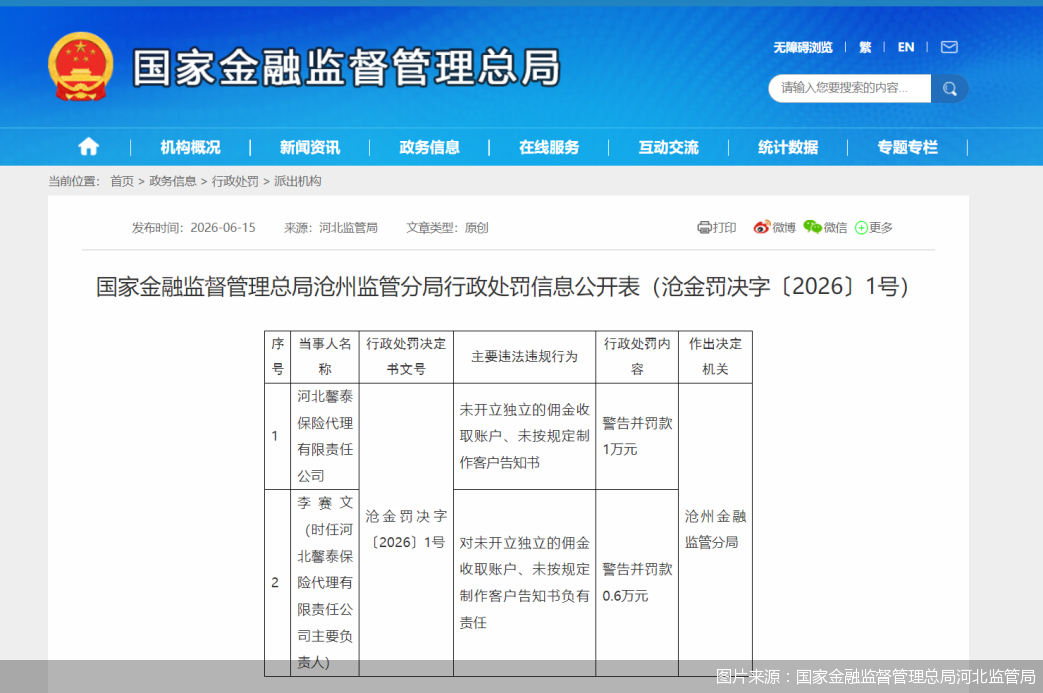The height and width of the screenshot is (693, 1043).
Task: Click header 行政处罚决定书文号
Action: tap(406, 356)
